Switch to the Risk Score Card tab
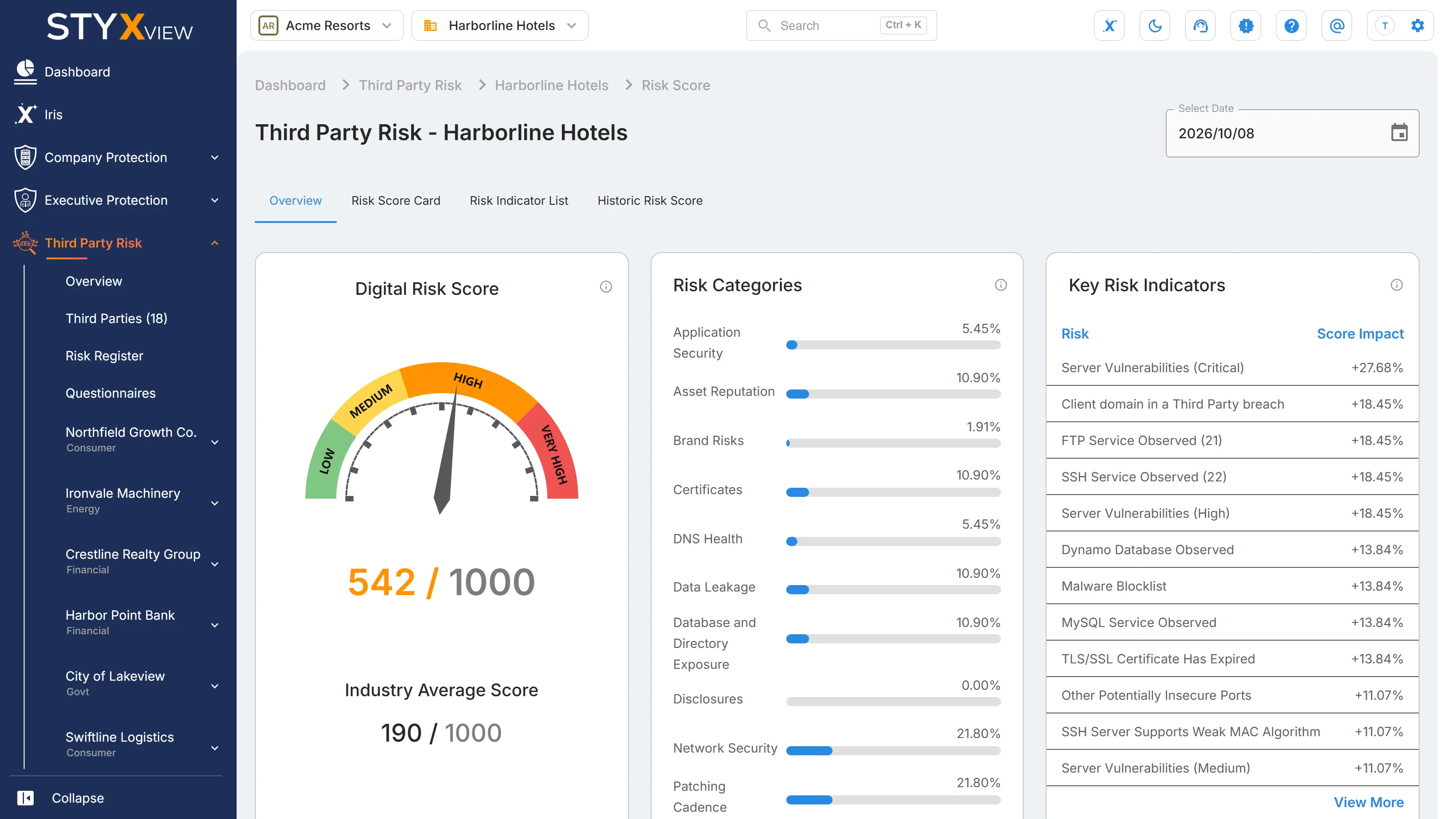Viewport: 1456px width, 819px height. tap(396, 201)
